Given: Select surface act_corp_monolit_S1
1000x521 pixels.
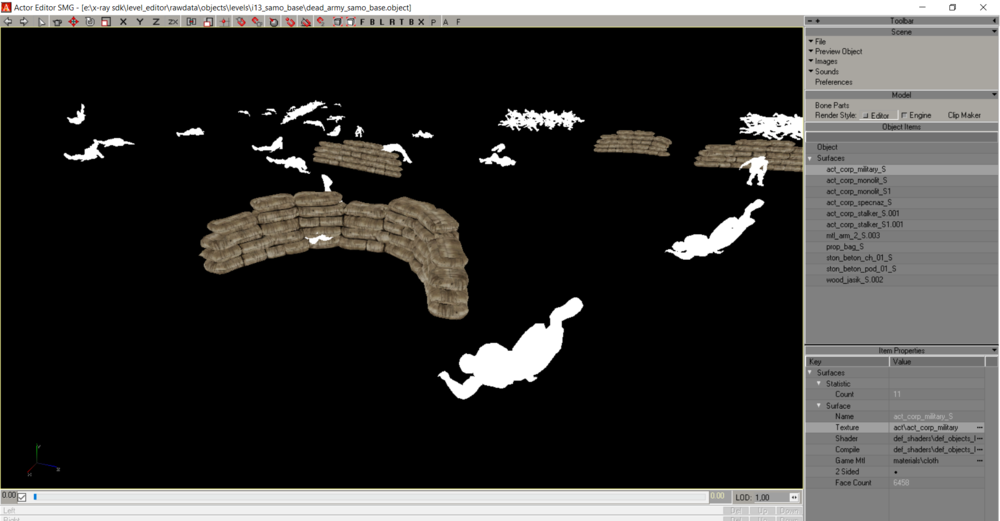Looking at the screenshot, I should [858, 191].
